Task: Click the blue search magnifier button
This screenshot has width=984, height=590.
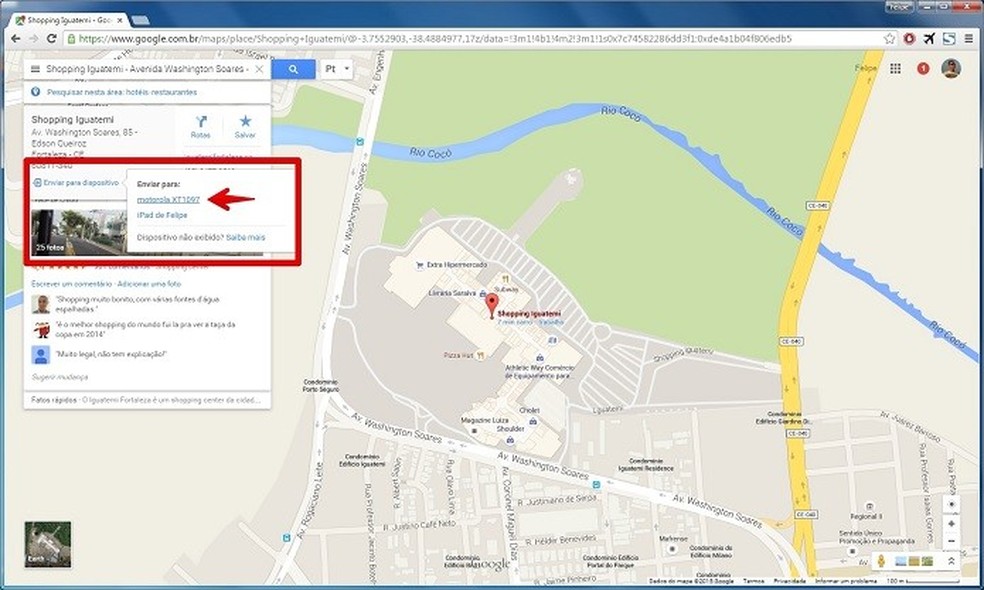Action: [293, 69]
